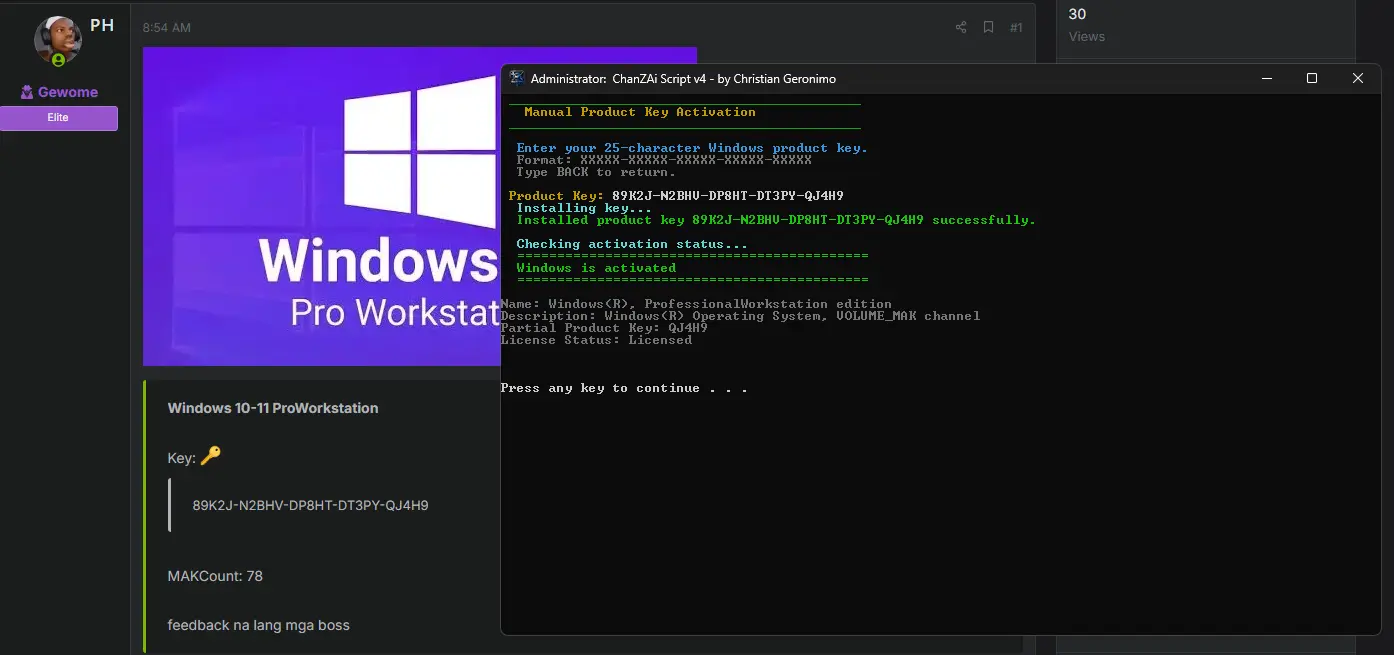1394x655 pixels.
Task: Click 'Press any key to continue' in console
Action: pyautogui.click(x=624, y=388)
